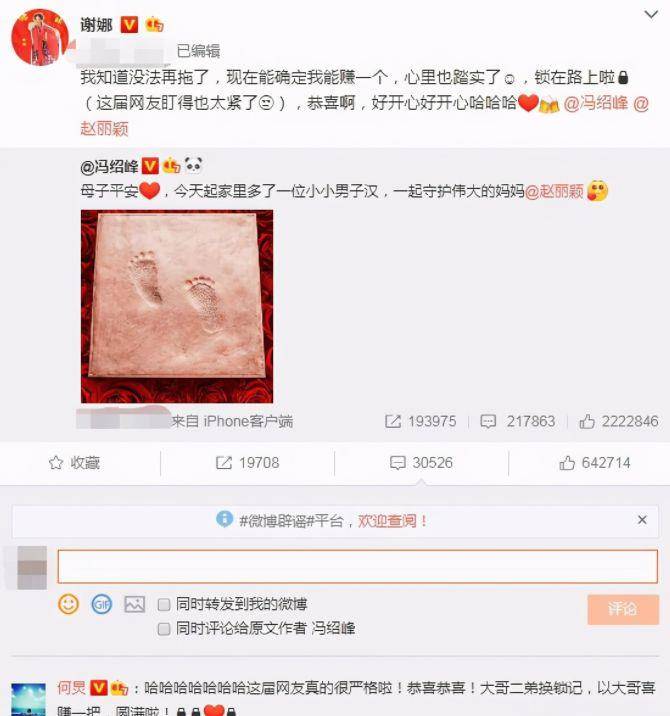The height and width of the screenshot is (716, 670).
Task: Attach a picture using the image icon
Action: (x=135, y=604)
